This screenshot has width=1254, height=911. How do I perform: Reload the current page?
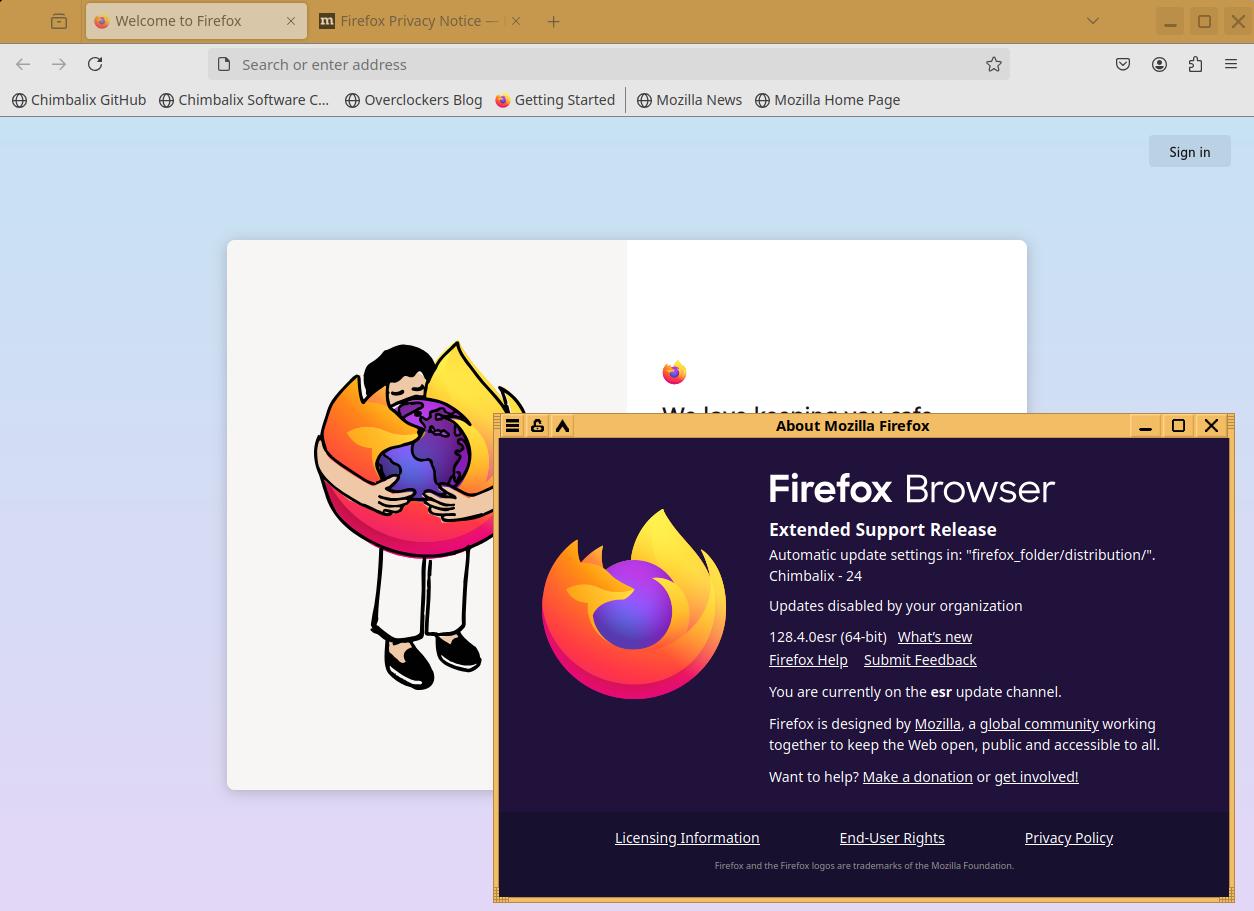[x=95, y=64]
